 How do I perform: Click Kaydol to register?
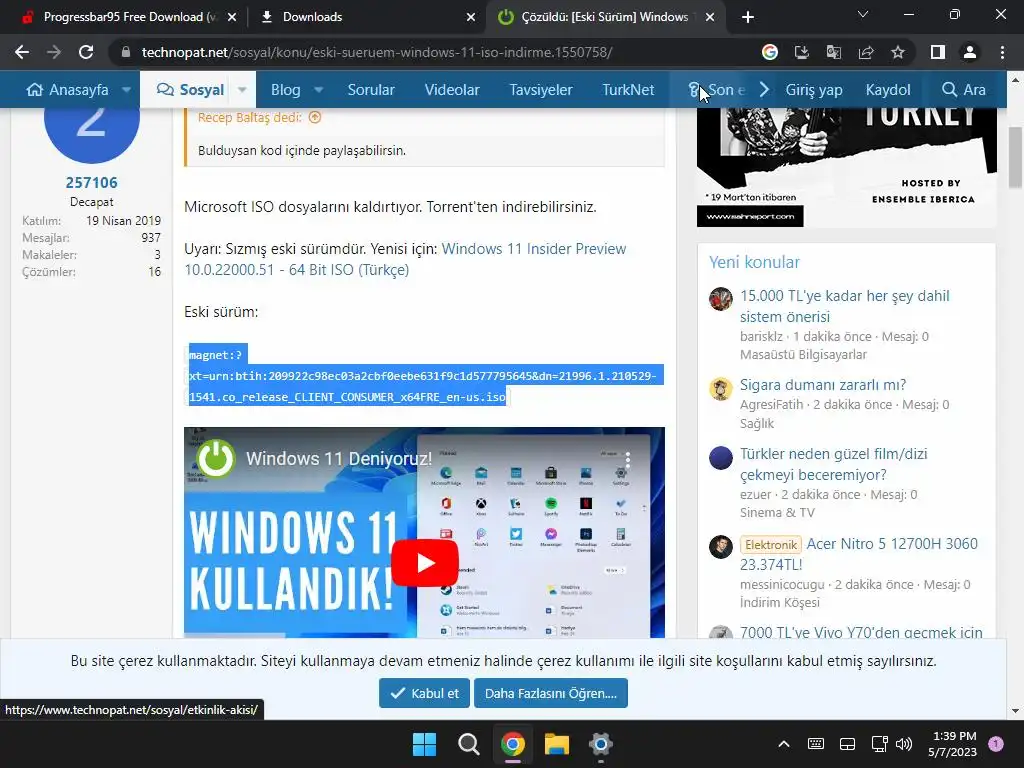click(888, 89)
